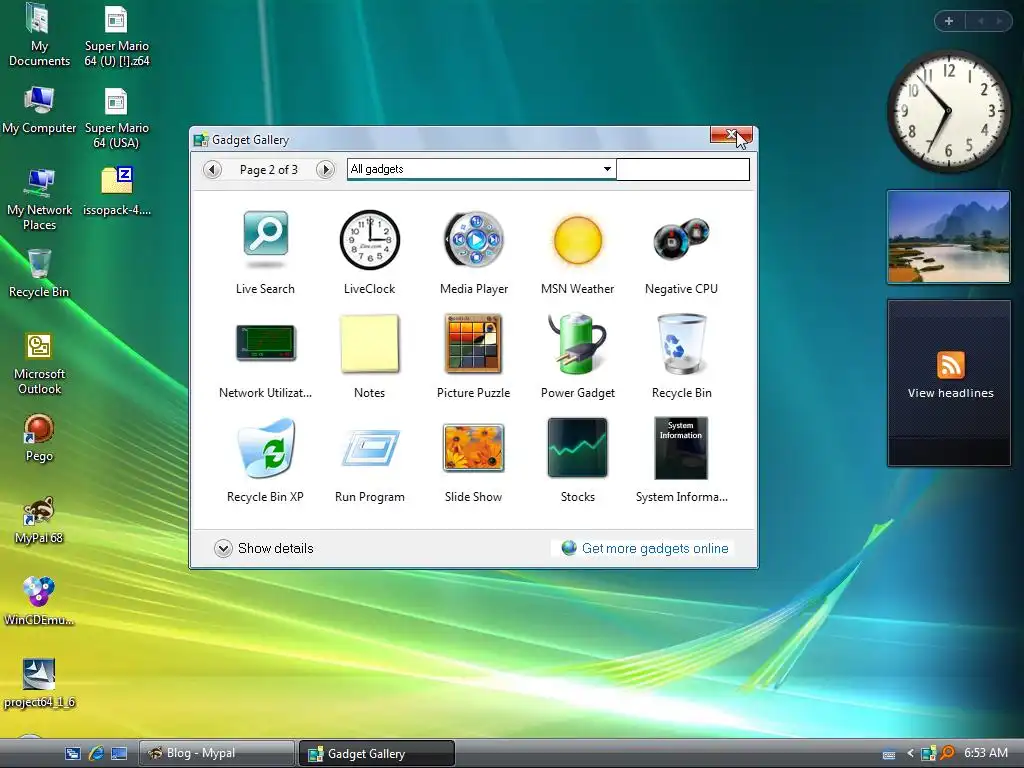Viewport: 1024px width, 768px height.
Task: Open Internet Explorer from quick launch
Action: (96, 754)
